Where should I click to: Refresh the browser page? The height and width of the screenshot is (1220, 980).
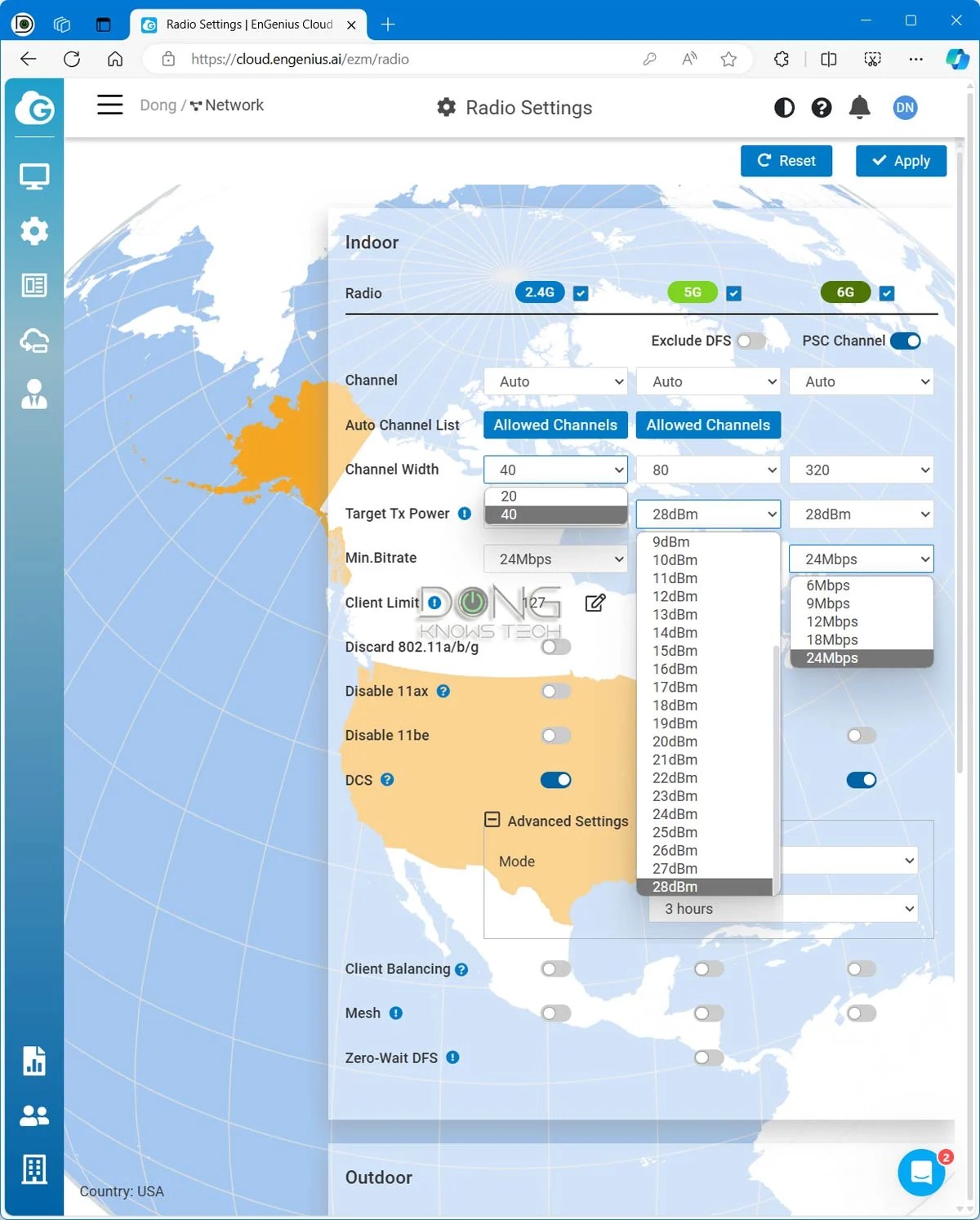tap(72, 59)
